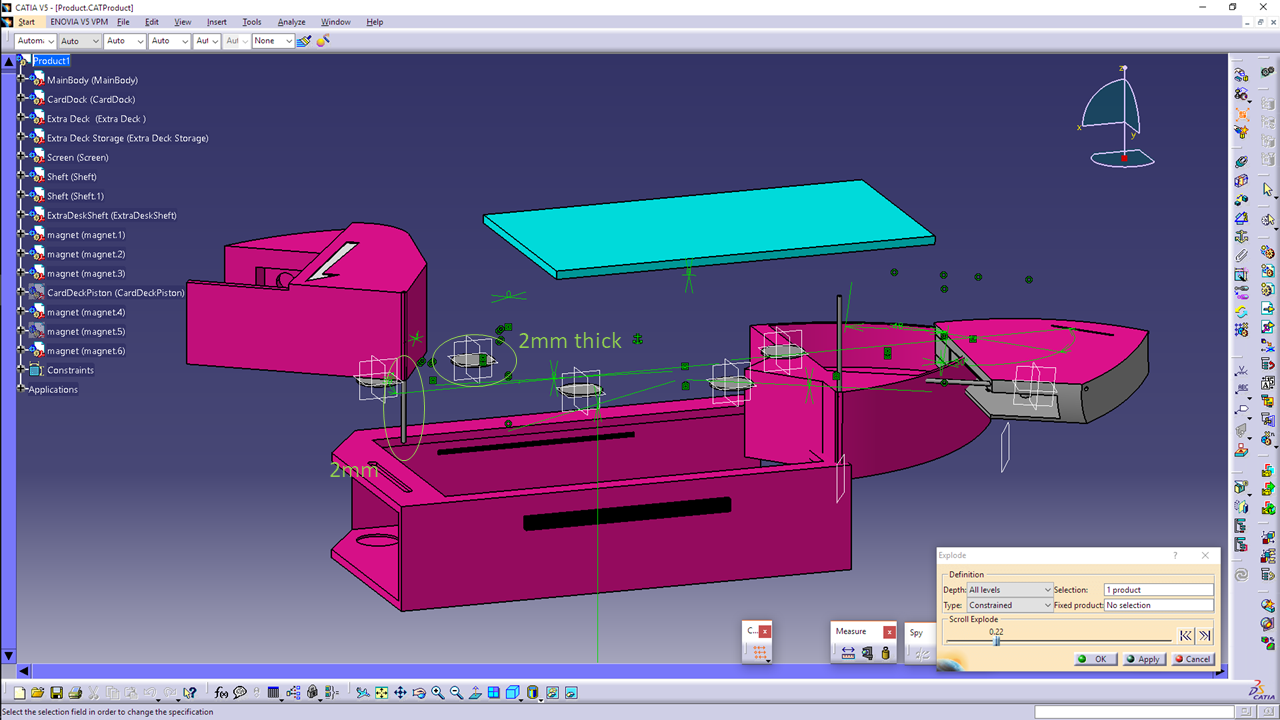Click the Measure Inertia weight icon
The image size is (1280, 720).
click(886, 653)
